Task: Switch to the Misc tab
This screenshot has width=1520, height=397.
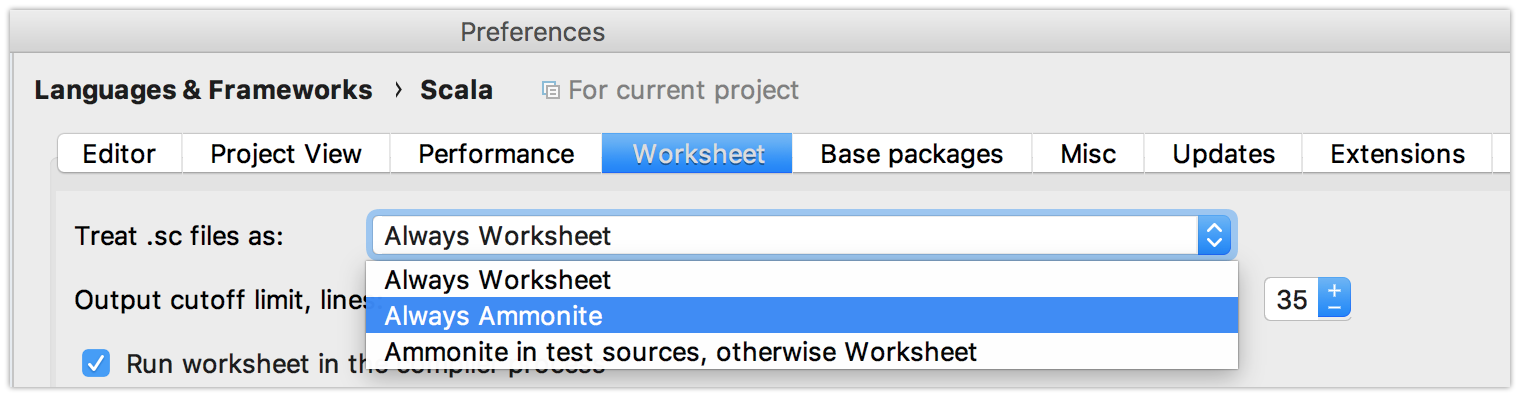Action: (x=1088, y=154)
